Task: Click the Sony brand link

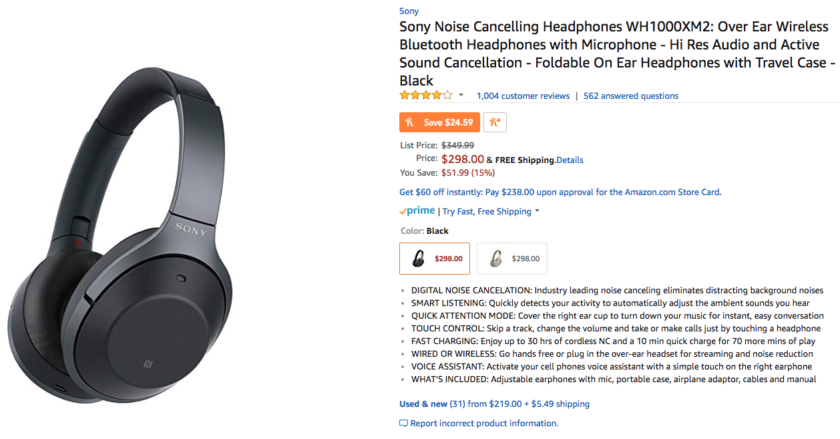Action: pyautogui.click(x=408, y=10)
